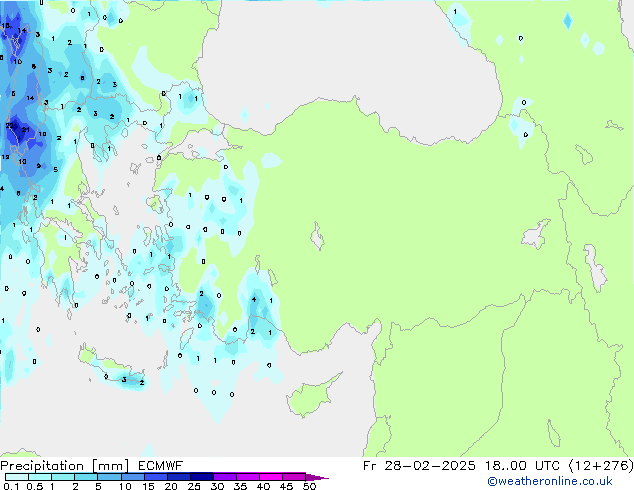Select the 2–5 mm legend color box
The image size is (634, 490).
[x=86, y=477]
